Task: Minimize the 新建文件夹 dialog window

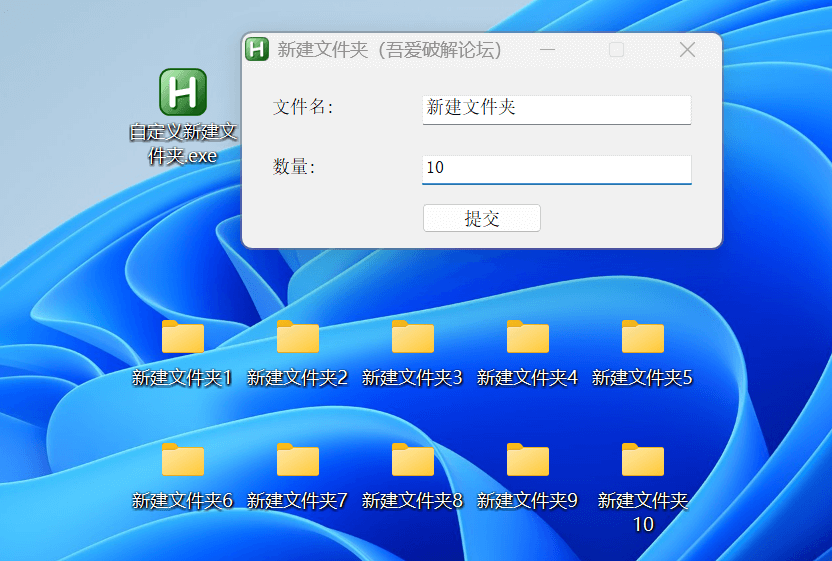Action: click(547, 50)
